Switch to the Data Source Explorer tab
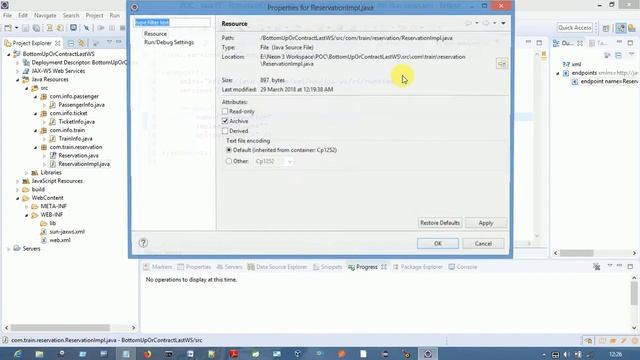 click(278, 267)
